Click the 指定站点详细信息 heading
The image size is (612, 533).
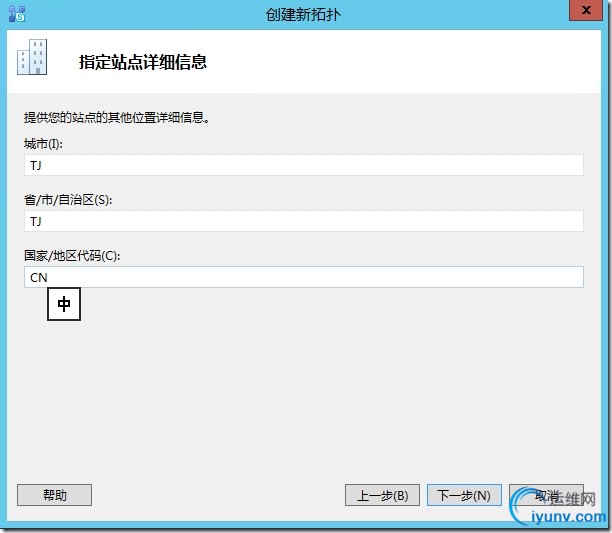tap(143, 62)
